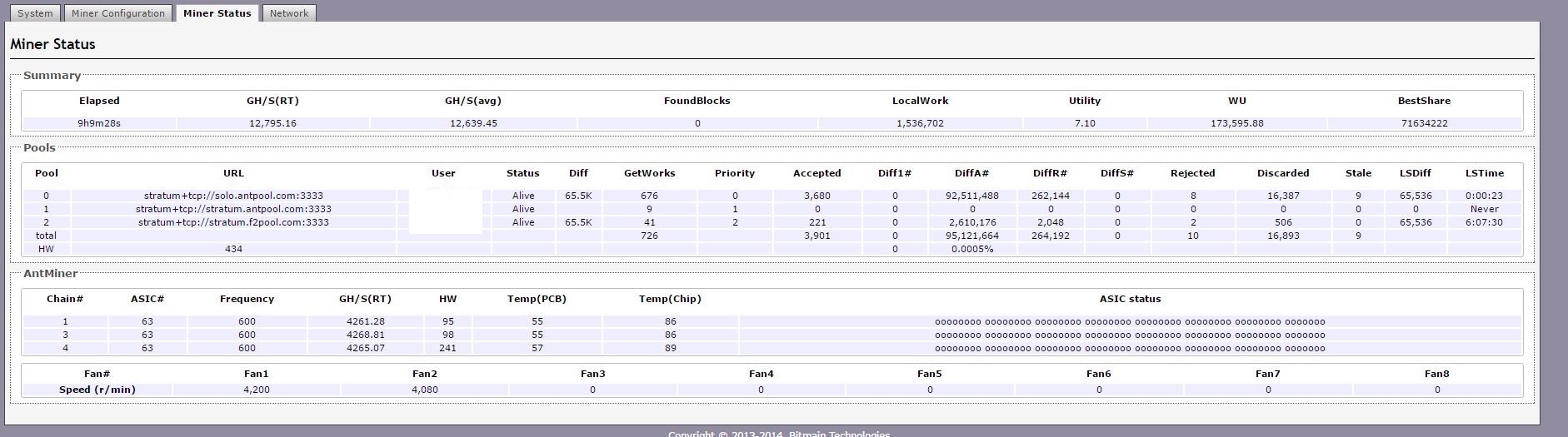Click Accepted value 3,680
The width and height of the screenshot is (1568, 437).
[x=816, y=196]
